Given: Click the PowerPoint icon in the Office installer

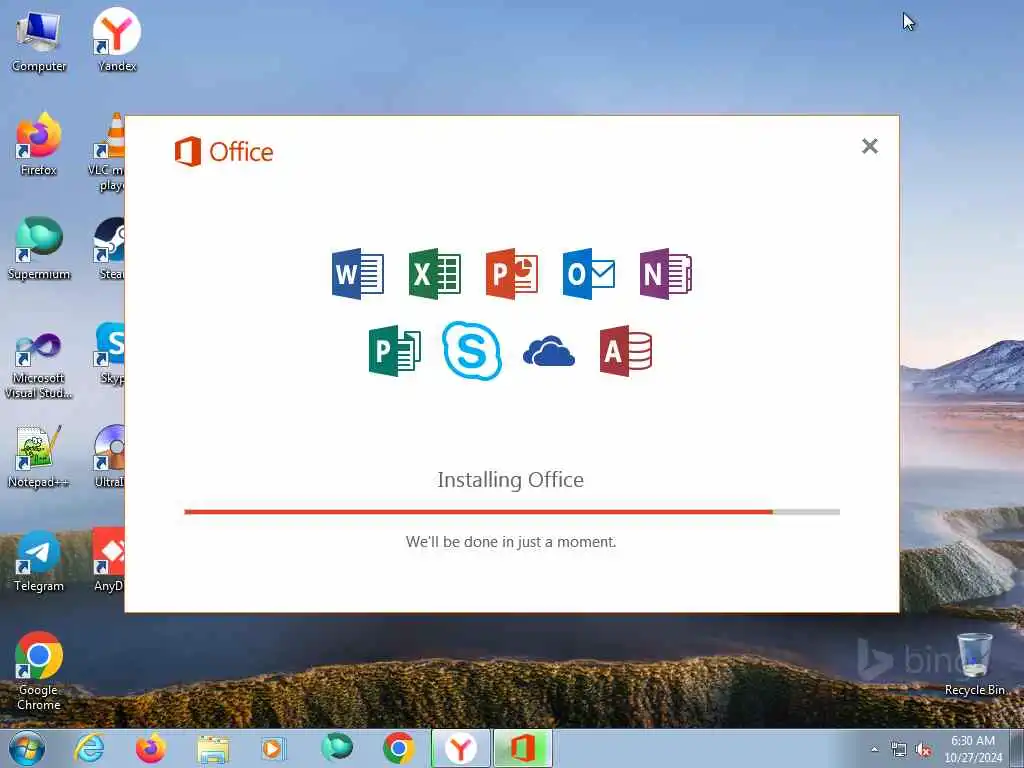Looking at the screenshot, I should pyautogui.click(x=511, y=274).
